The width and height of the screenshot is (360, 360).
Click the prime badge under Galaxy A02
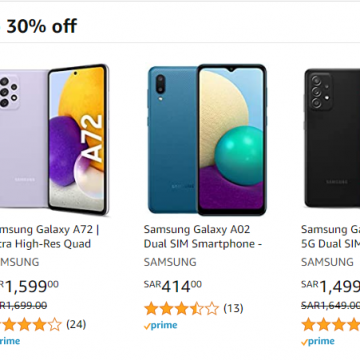160,325
